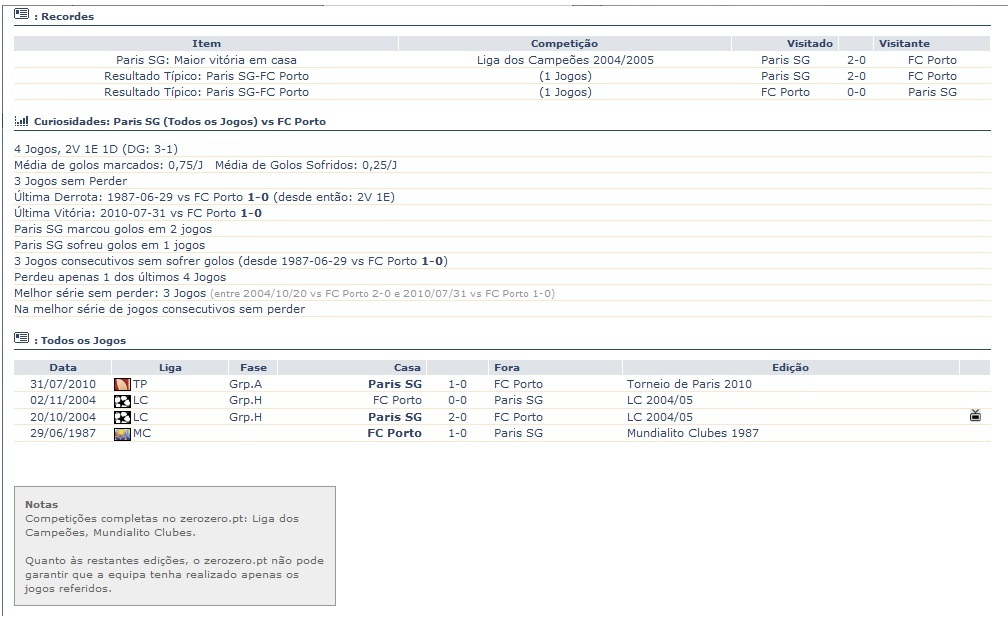Image resolution: width=1008 pixels, height=624 pixels.
Task: Click the '4 Jogos, 2V 1E 1D (DG: 3-1)' line
Action: click(96, 149)
